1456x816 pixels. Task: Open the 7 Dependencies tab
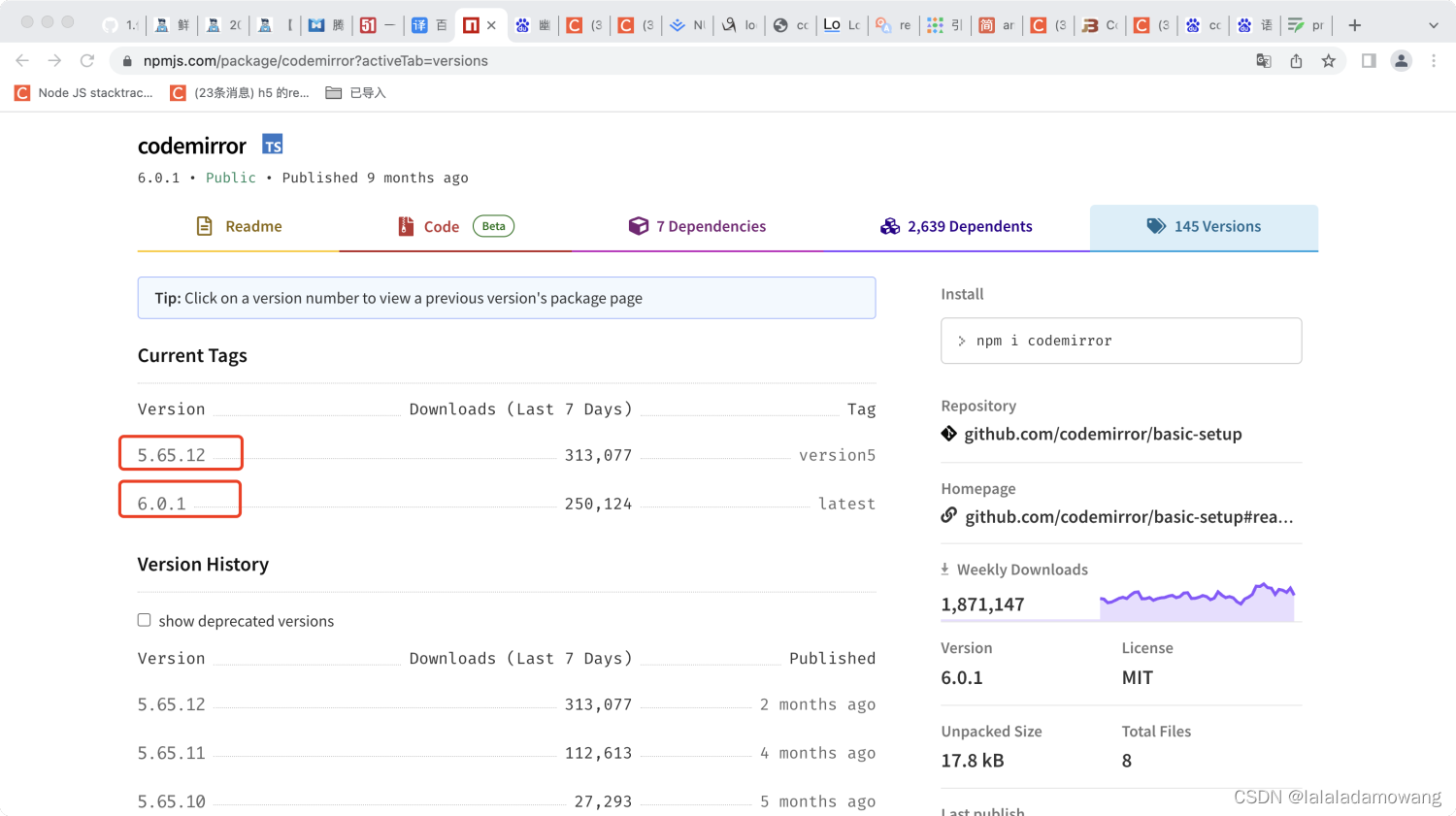point(697,226)
